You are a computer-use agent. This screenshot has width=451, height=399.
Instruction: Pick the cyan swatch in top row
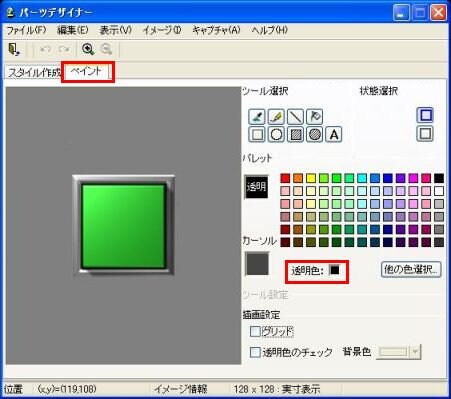[x=362, y=178]
